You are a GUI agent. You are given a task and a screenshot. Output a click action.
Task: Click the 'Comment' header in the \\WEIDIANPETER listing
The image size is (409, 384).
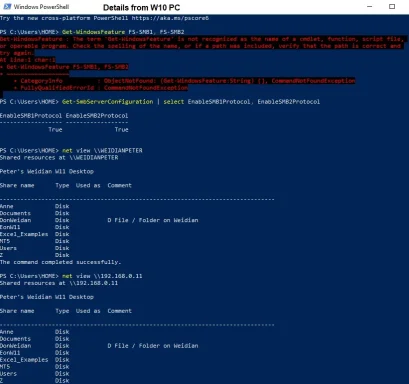pos(119,185)
